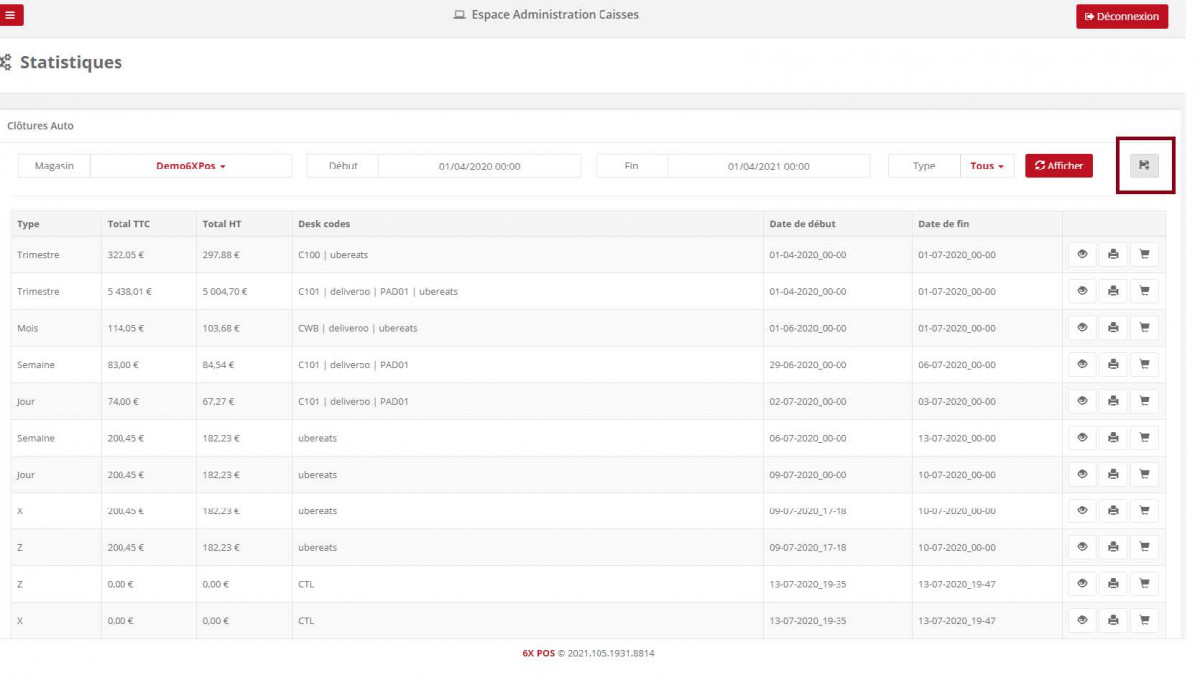
Task: View details of Trimestre 322,05 € row
Action: coord(1082,255)
